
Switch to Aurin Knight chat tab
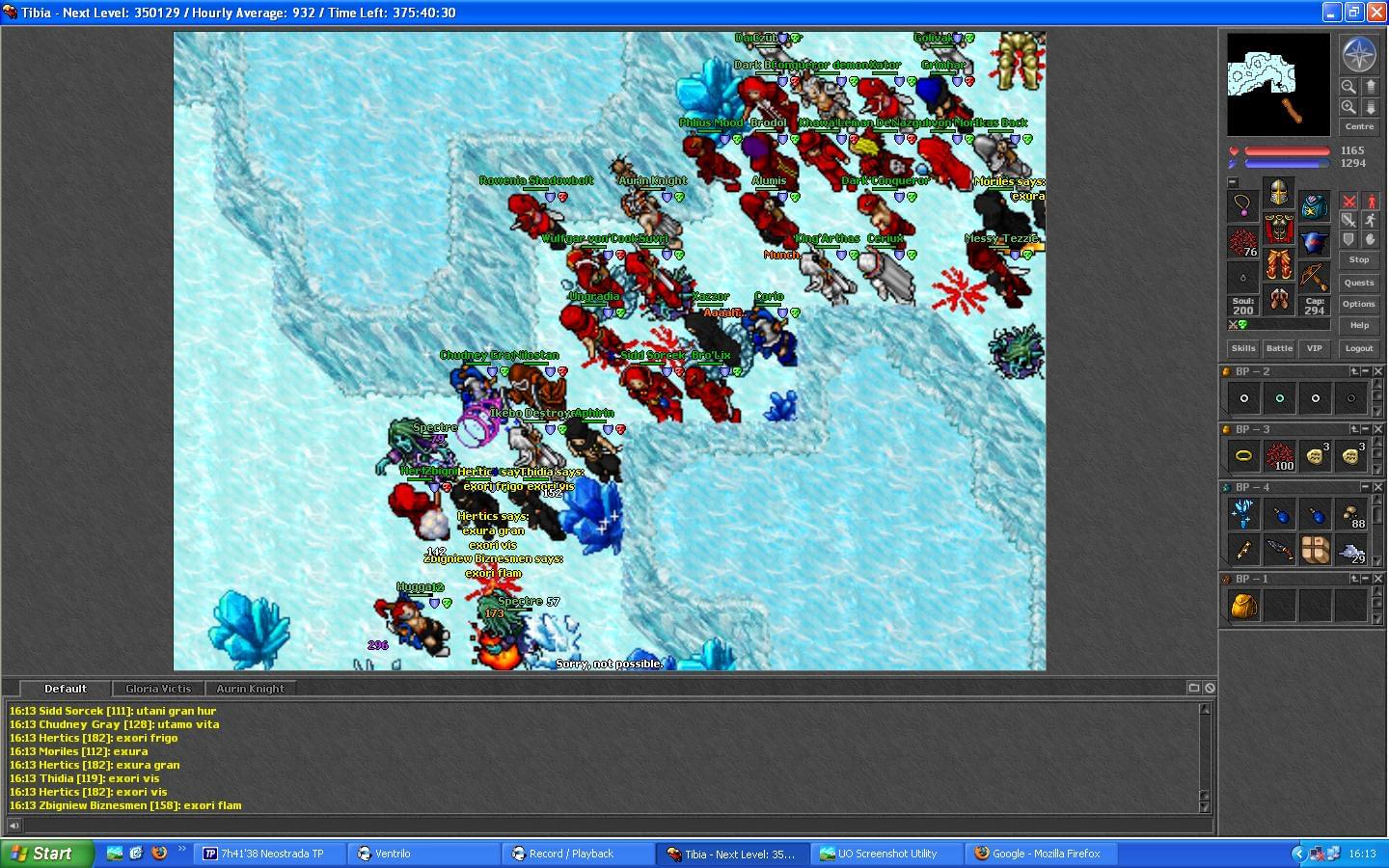point(250,689)
